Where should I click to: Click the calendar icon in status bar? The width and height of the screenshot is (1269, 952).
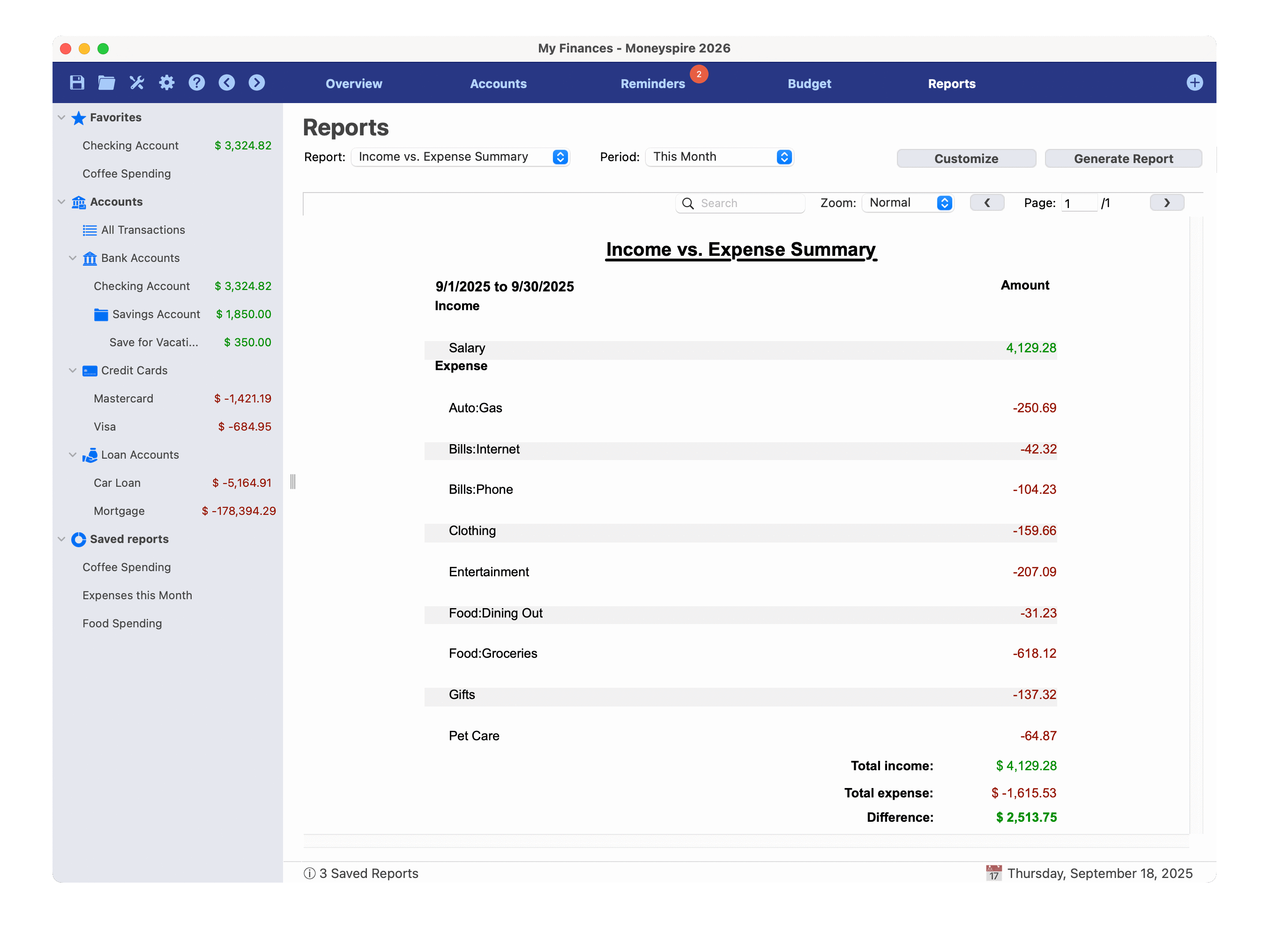click(x=993, y=873)
